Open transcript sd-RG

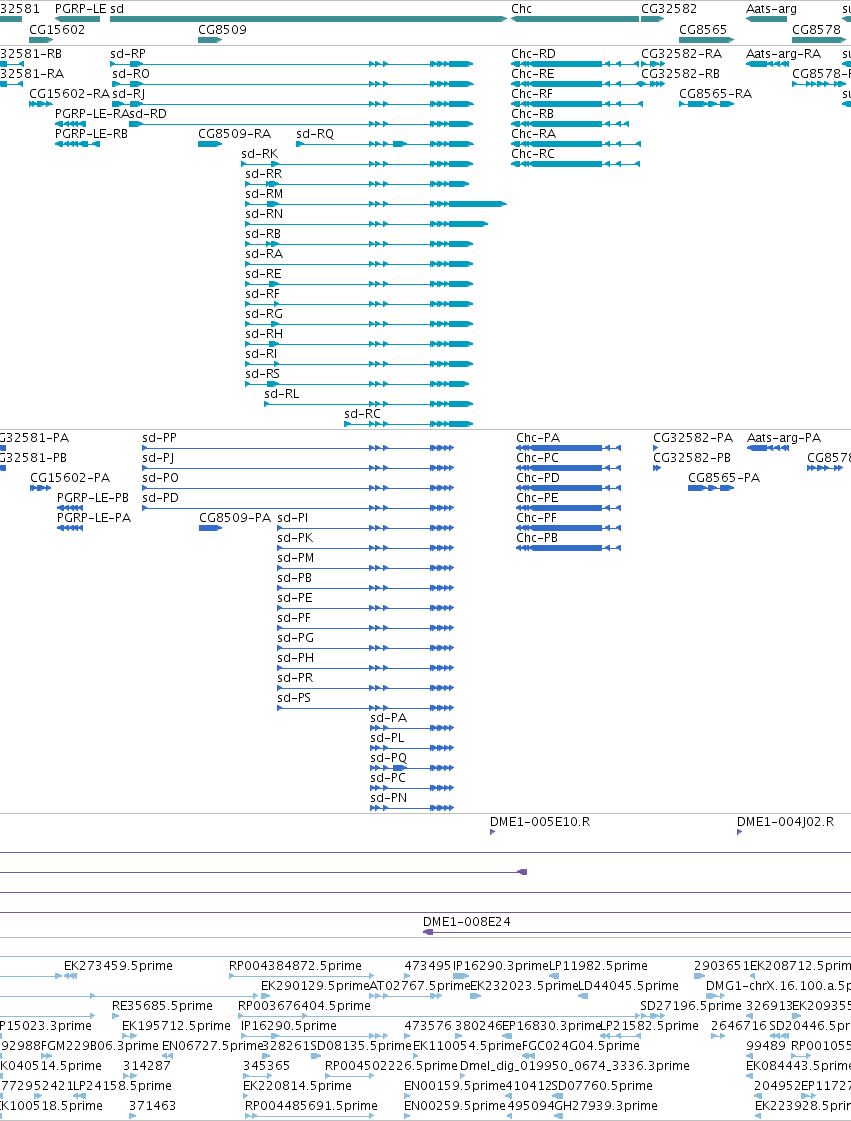(x=264, y=314)
